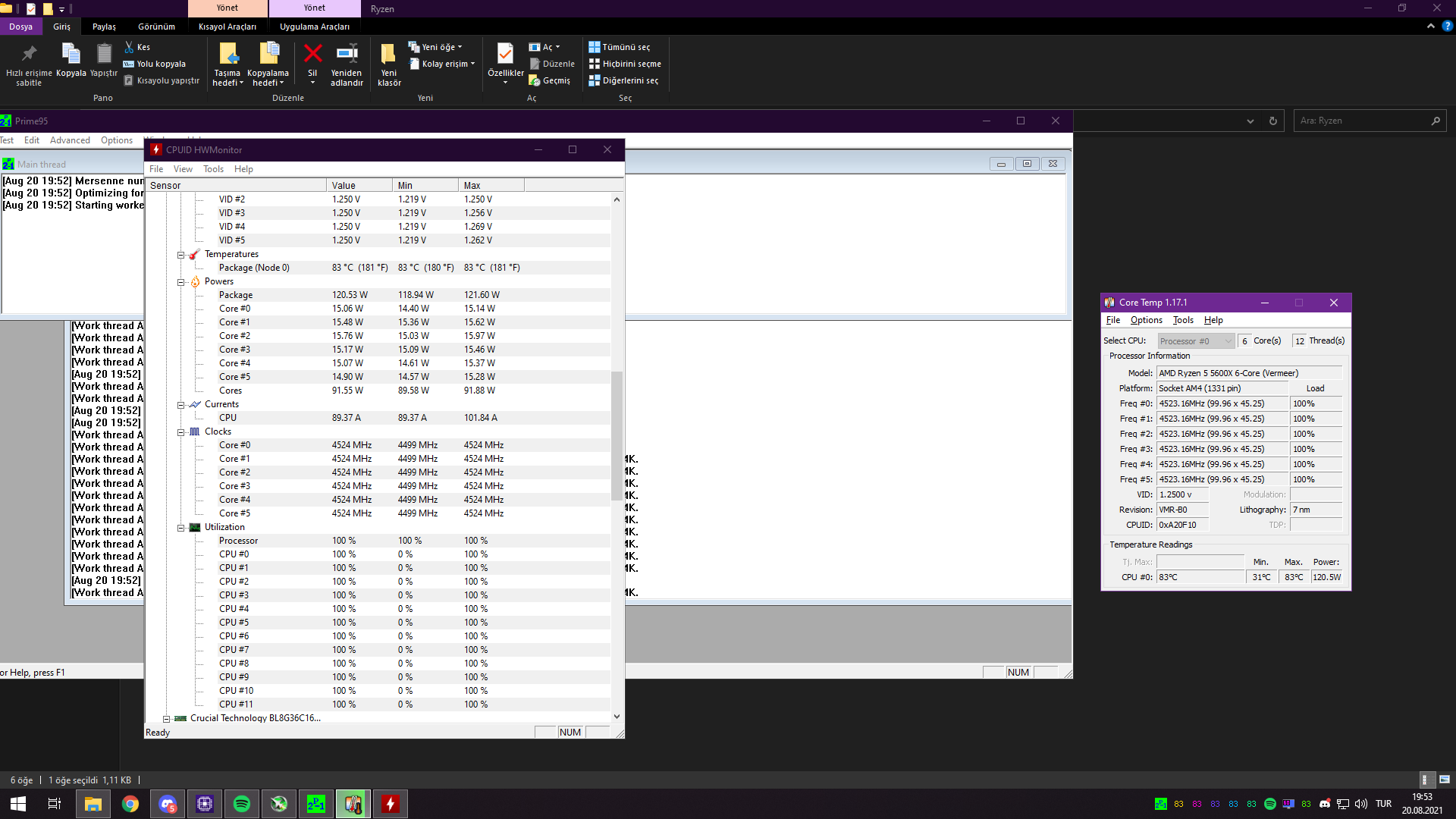Click Yolu kopyala in the ribbon
The image size is (1456, 819).
coord(155,64)
